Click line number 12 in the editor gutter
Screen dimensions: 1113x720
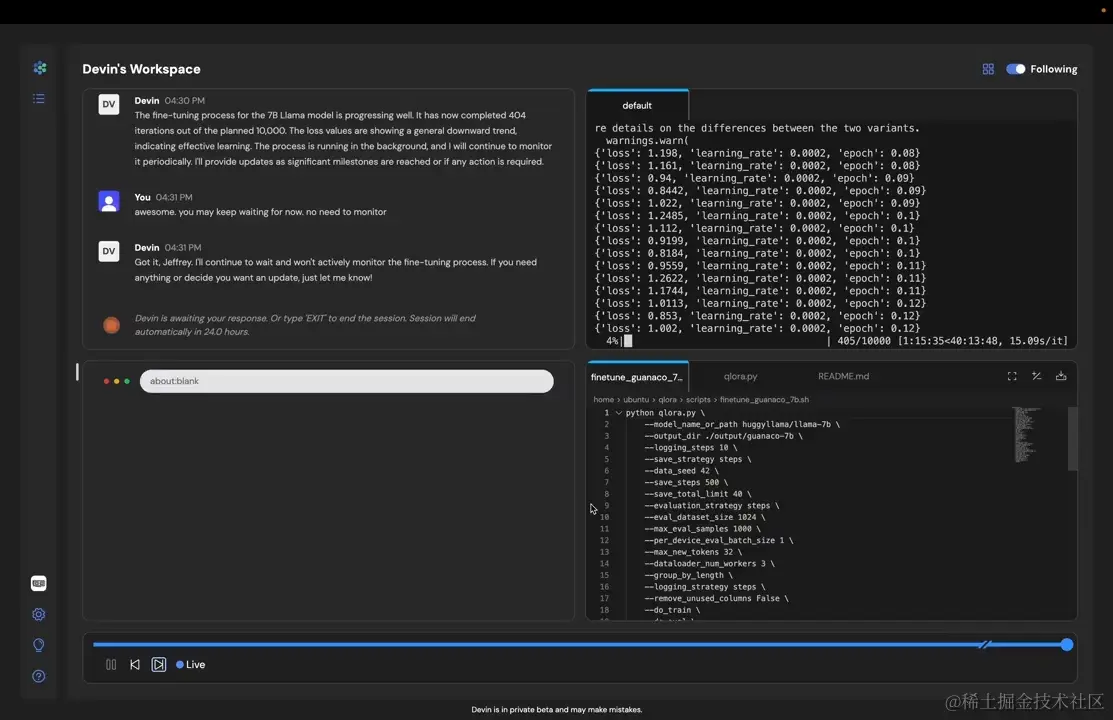(x=604, y=540)
